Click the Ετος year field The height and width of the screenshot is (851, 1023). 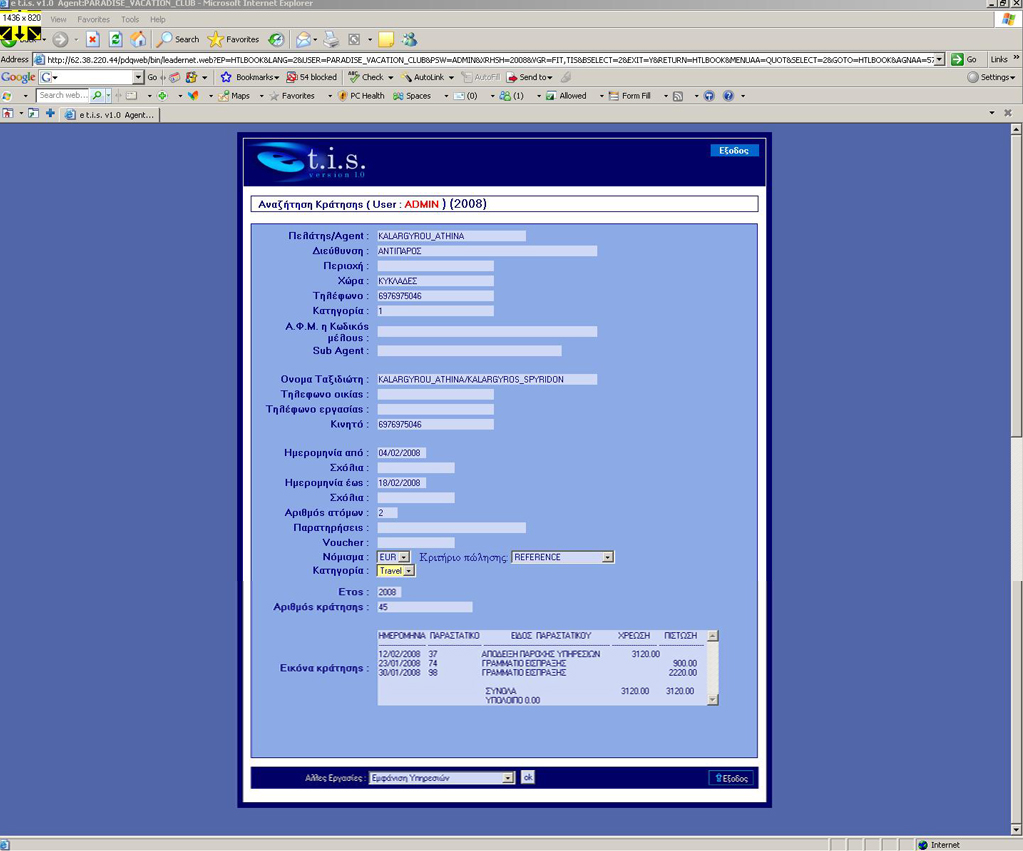pyautogui.click(x=389, y=592)
